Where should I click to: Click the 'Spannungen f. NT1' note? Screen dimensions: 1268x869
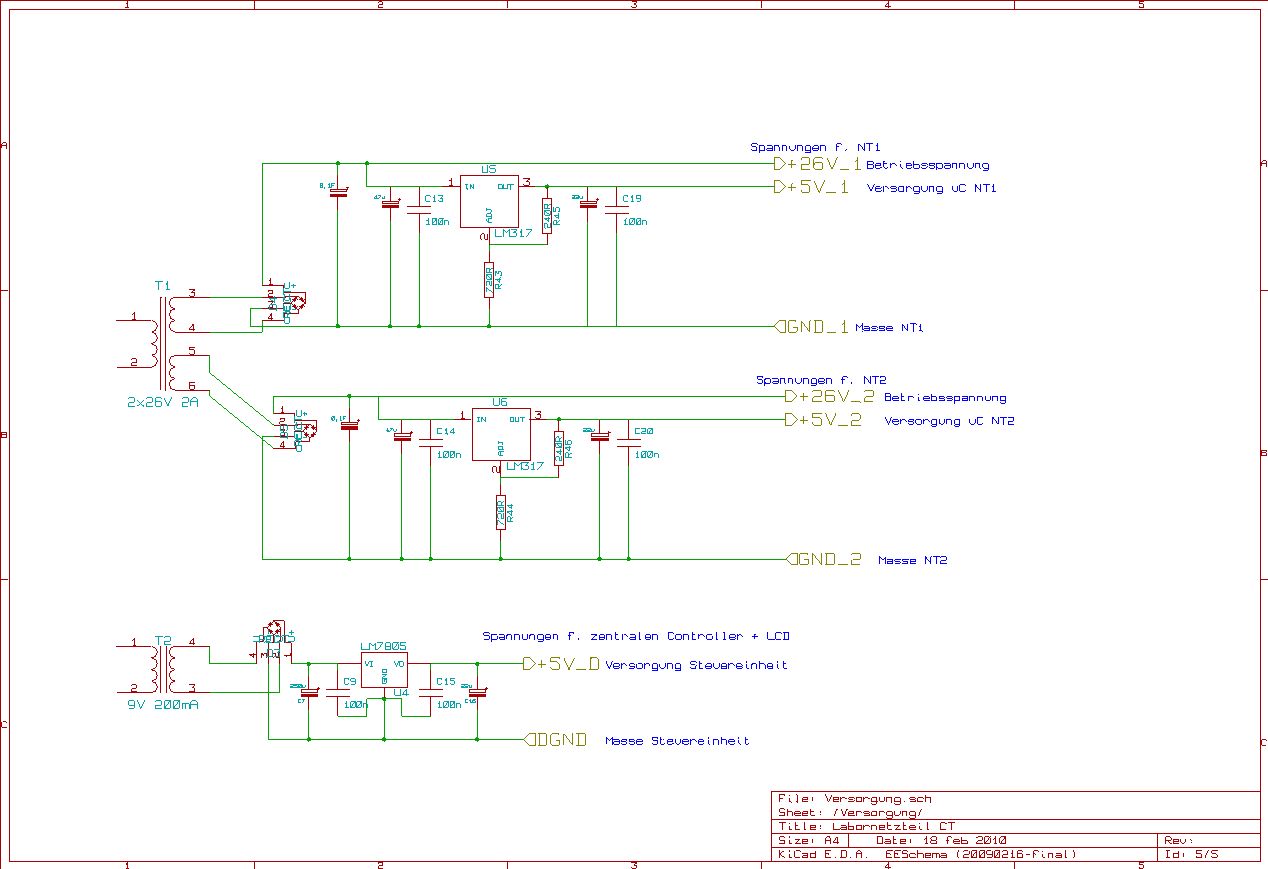(x=815, y=147)
